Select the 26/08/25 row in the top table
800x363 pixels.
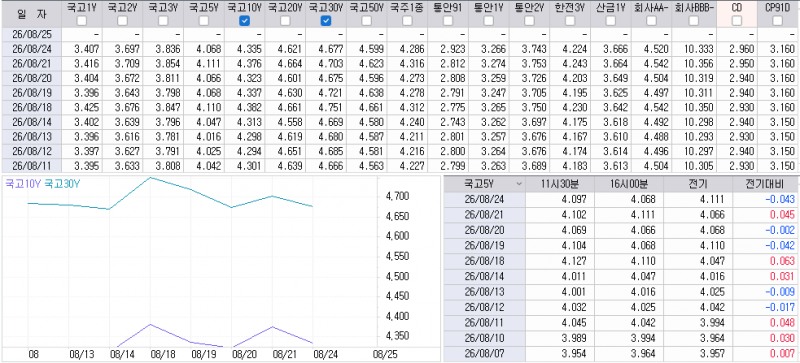click(x=399, y=35)
